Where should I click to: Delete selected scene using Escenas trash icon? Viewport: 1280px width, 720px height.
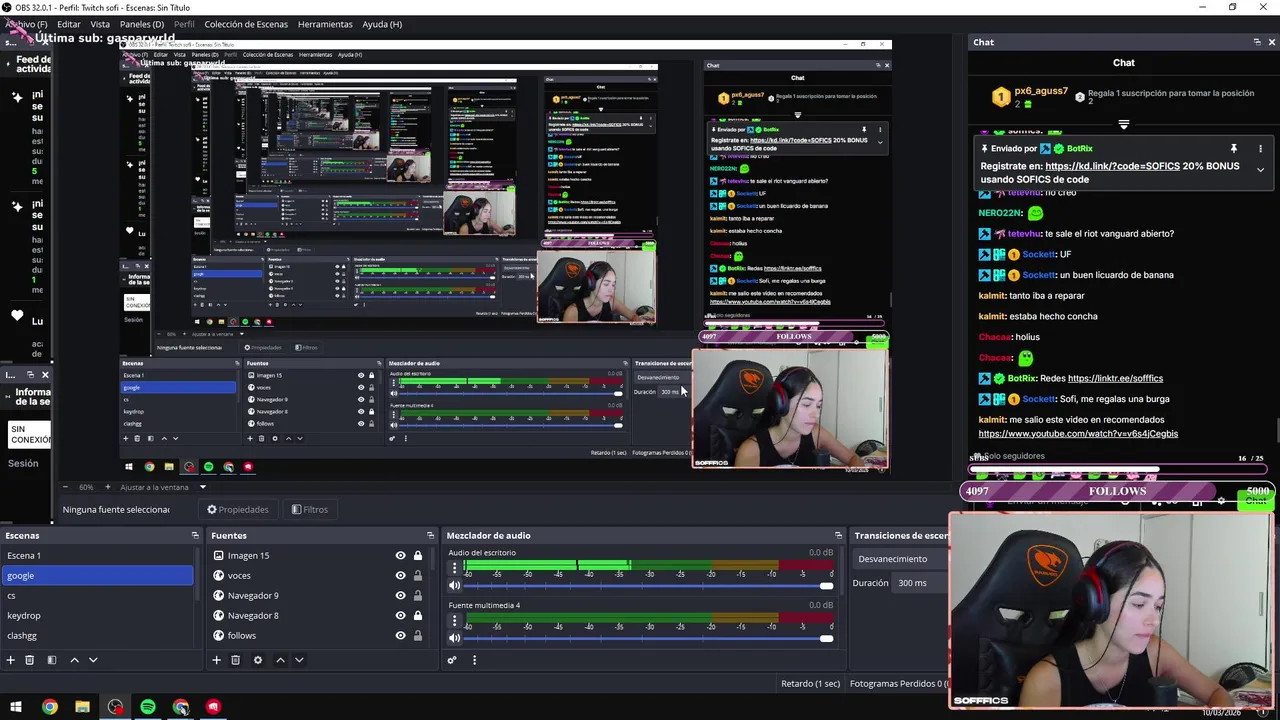(x=30, y=660)
